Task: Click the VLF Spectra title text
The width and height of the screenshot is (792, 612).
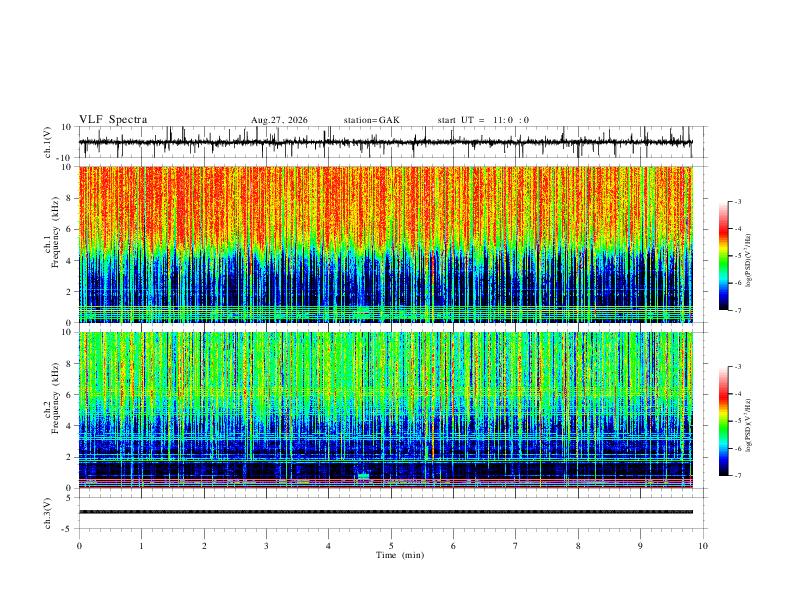Action: (113, 120)
